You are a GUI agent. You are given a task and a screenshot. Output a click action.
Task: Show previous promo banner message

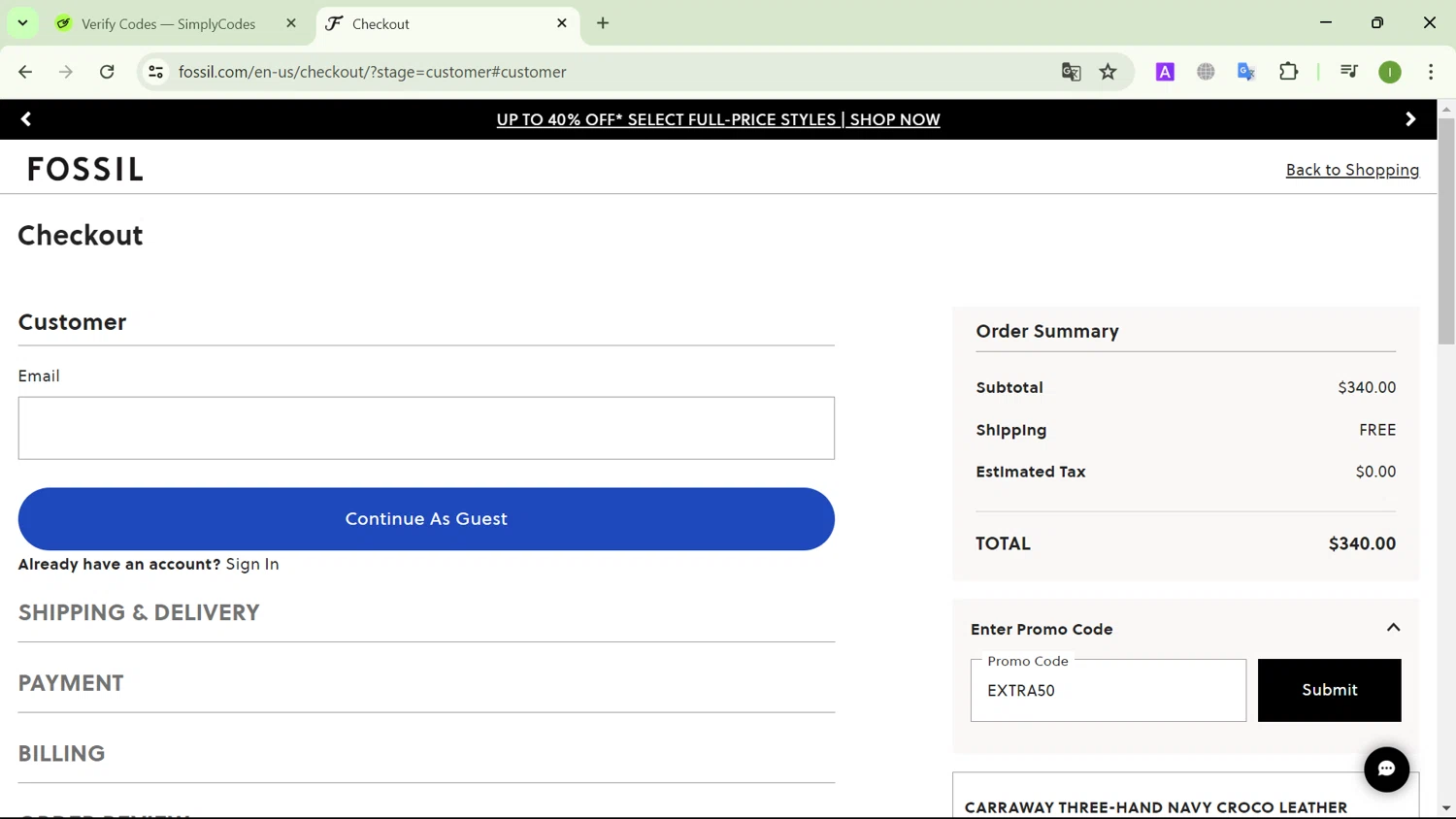26,119
